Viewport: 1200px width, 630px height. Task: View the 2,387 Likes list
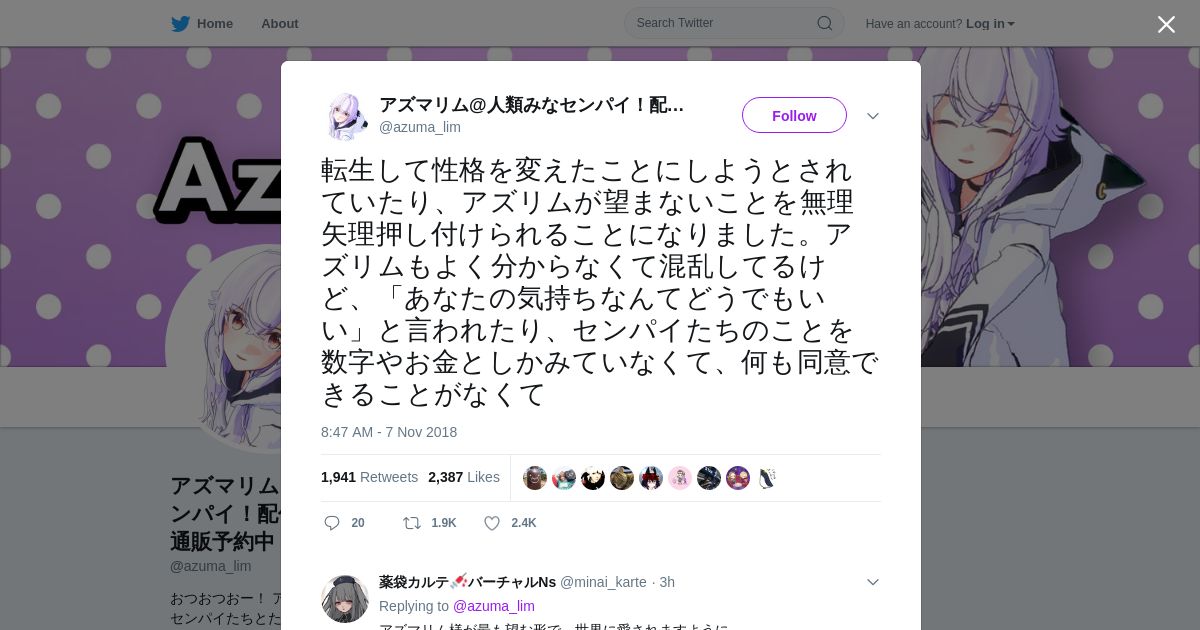point(464,477)
